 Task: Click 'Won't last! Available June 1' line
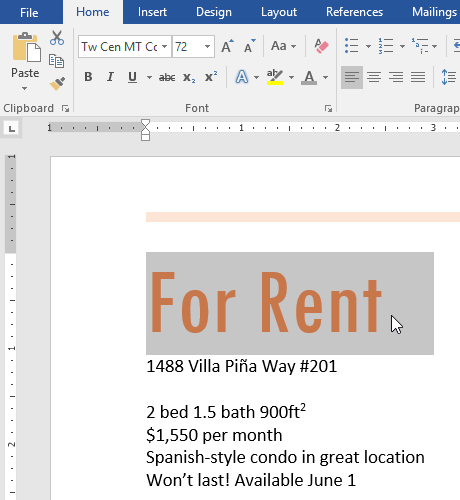[x=251, y=480]
